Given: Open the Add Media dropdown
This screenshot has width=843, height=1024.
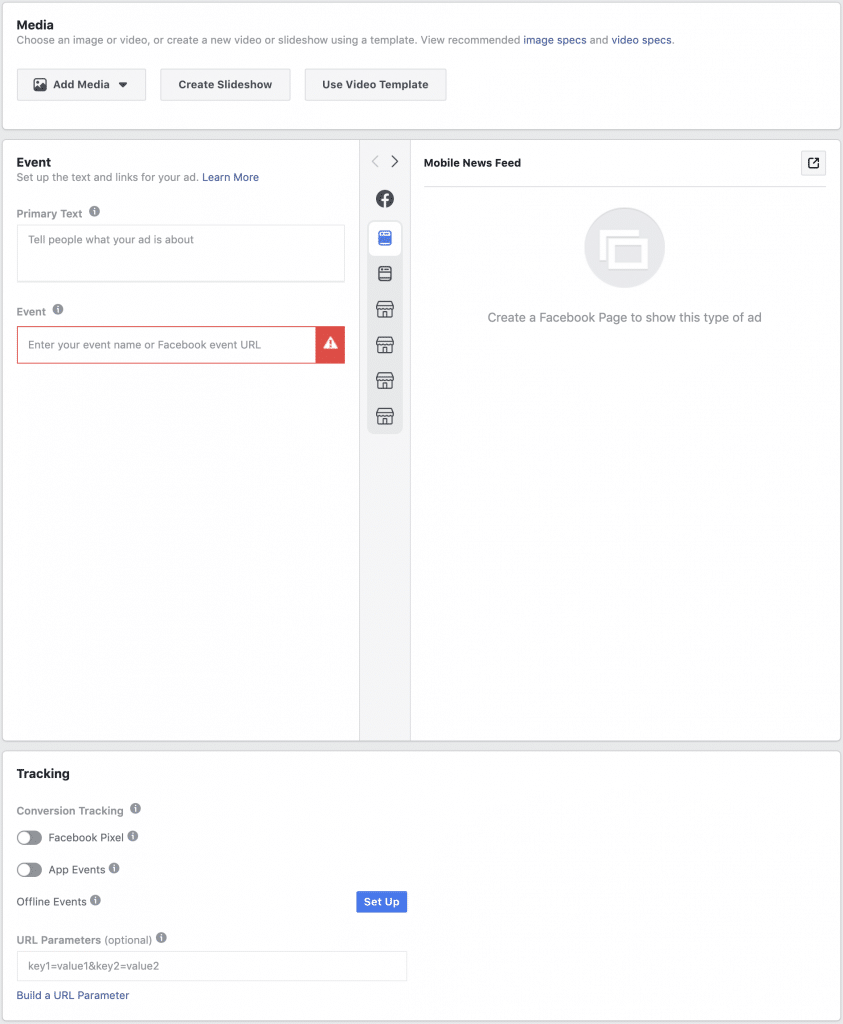Looking at the screenshot, I should click(x=81, y=85).
